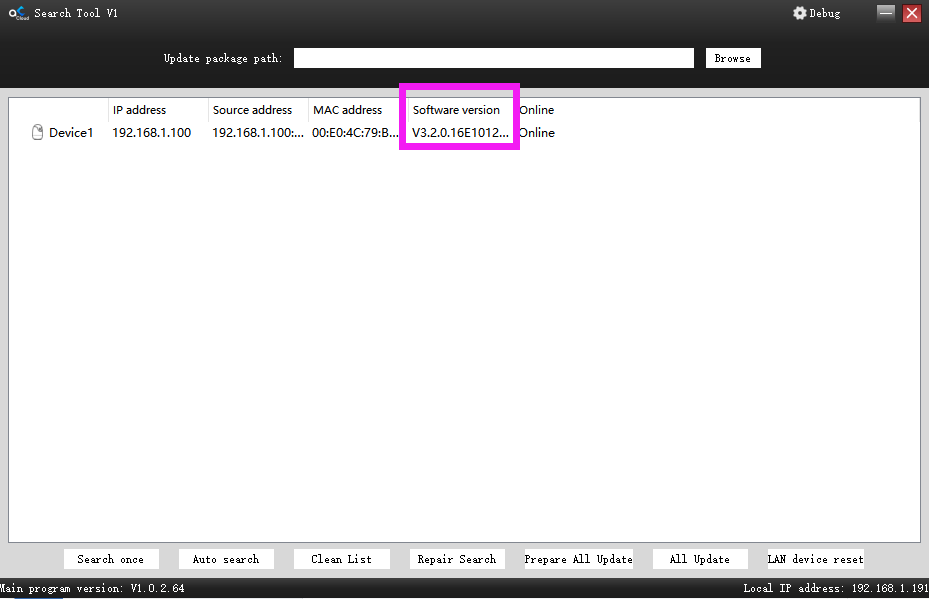The image size is (929, 599).
Task: Open the Debug gear settings
Action: (816, 13)
